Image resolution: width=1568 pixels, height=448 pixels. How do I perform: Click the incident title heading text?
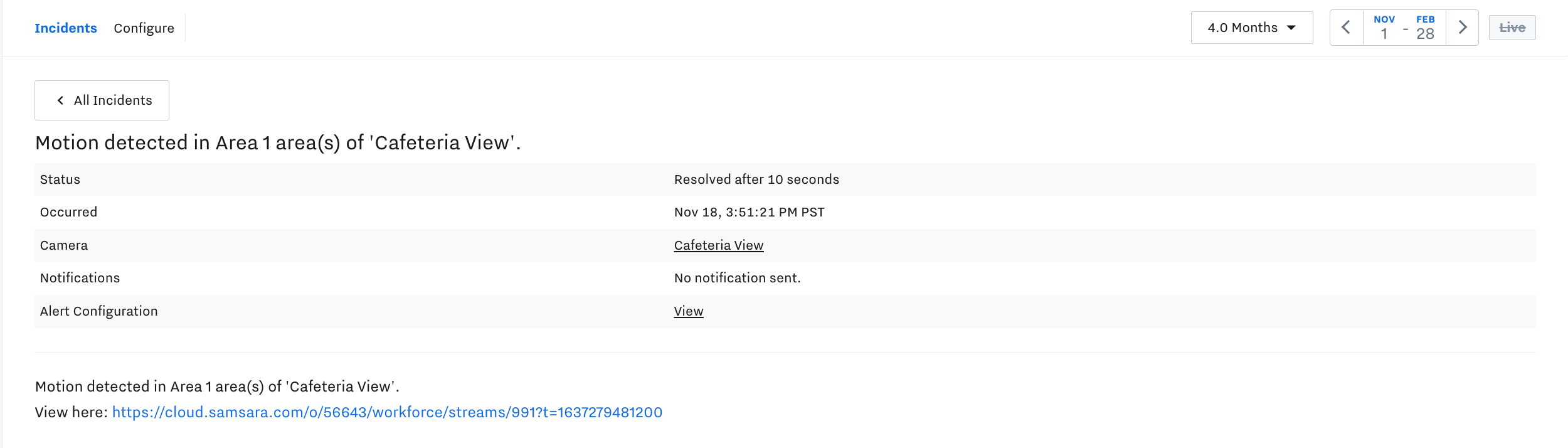pos(278,142)
